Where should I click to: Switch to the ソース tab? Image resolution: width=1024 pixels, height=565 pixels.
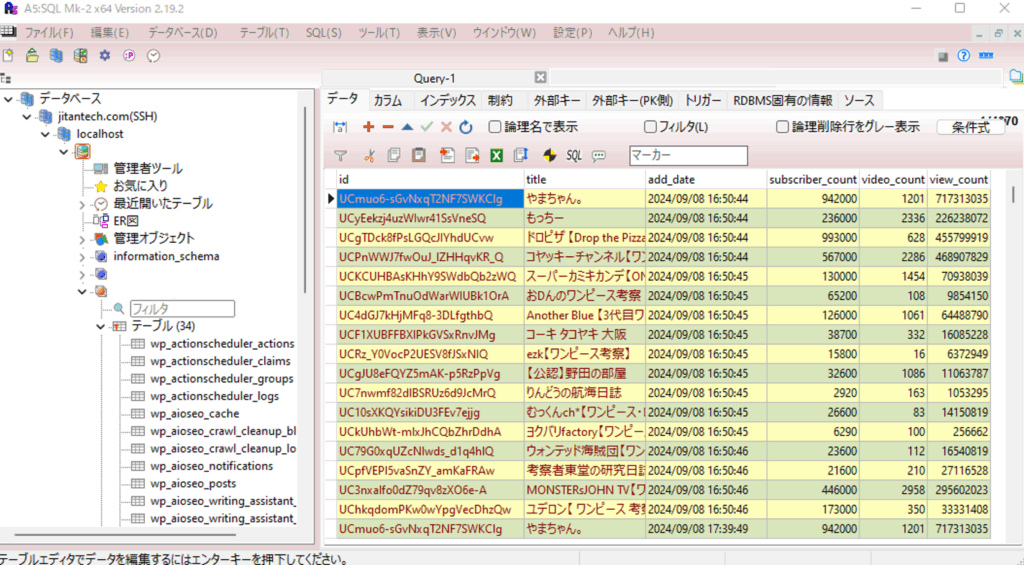click(x=859, y=100)
